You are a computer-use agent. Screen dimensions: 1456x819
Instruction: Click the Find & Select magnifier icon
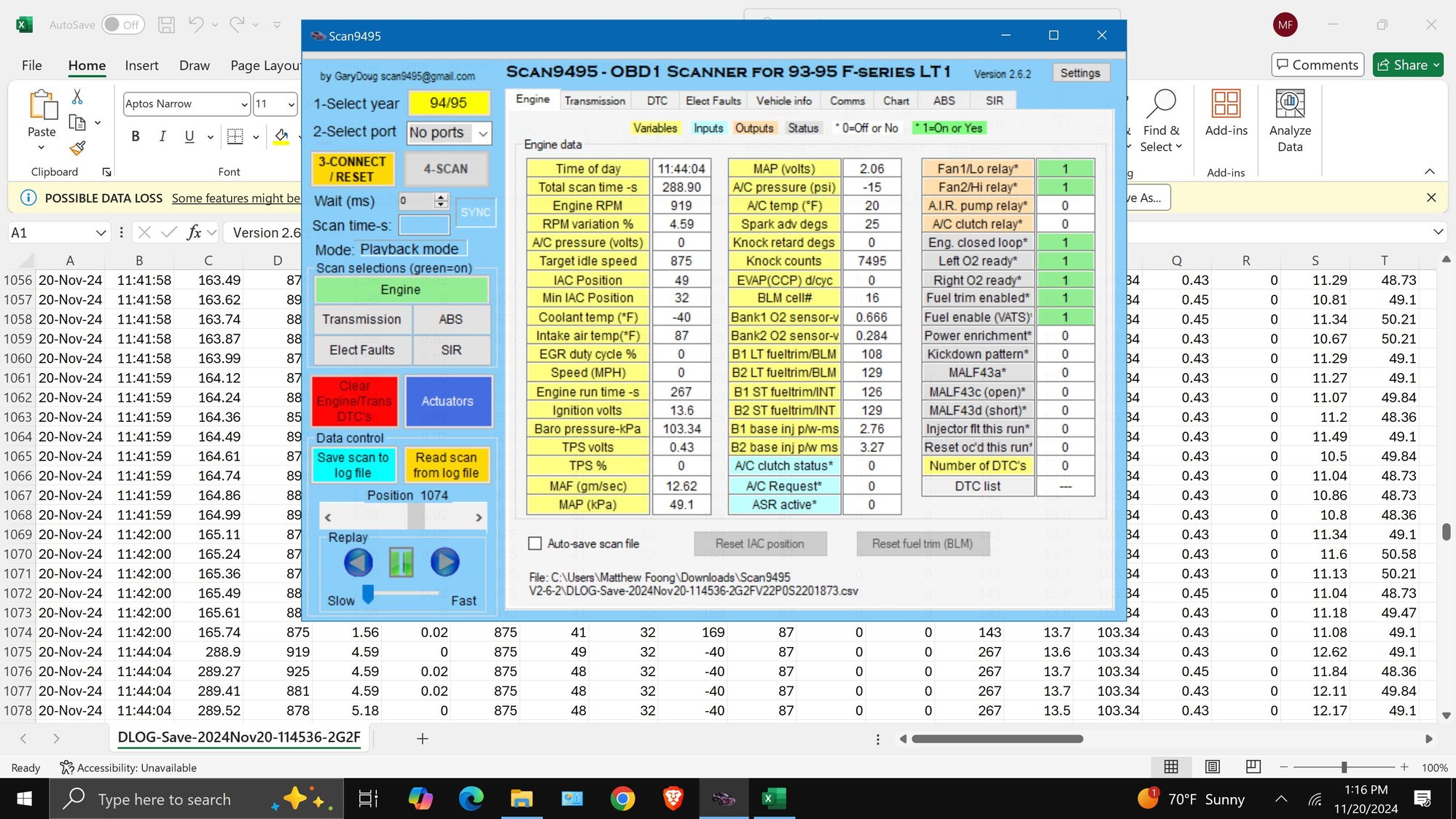tap(1161, 103)
